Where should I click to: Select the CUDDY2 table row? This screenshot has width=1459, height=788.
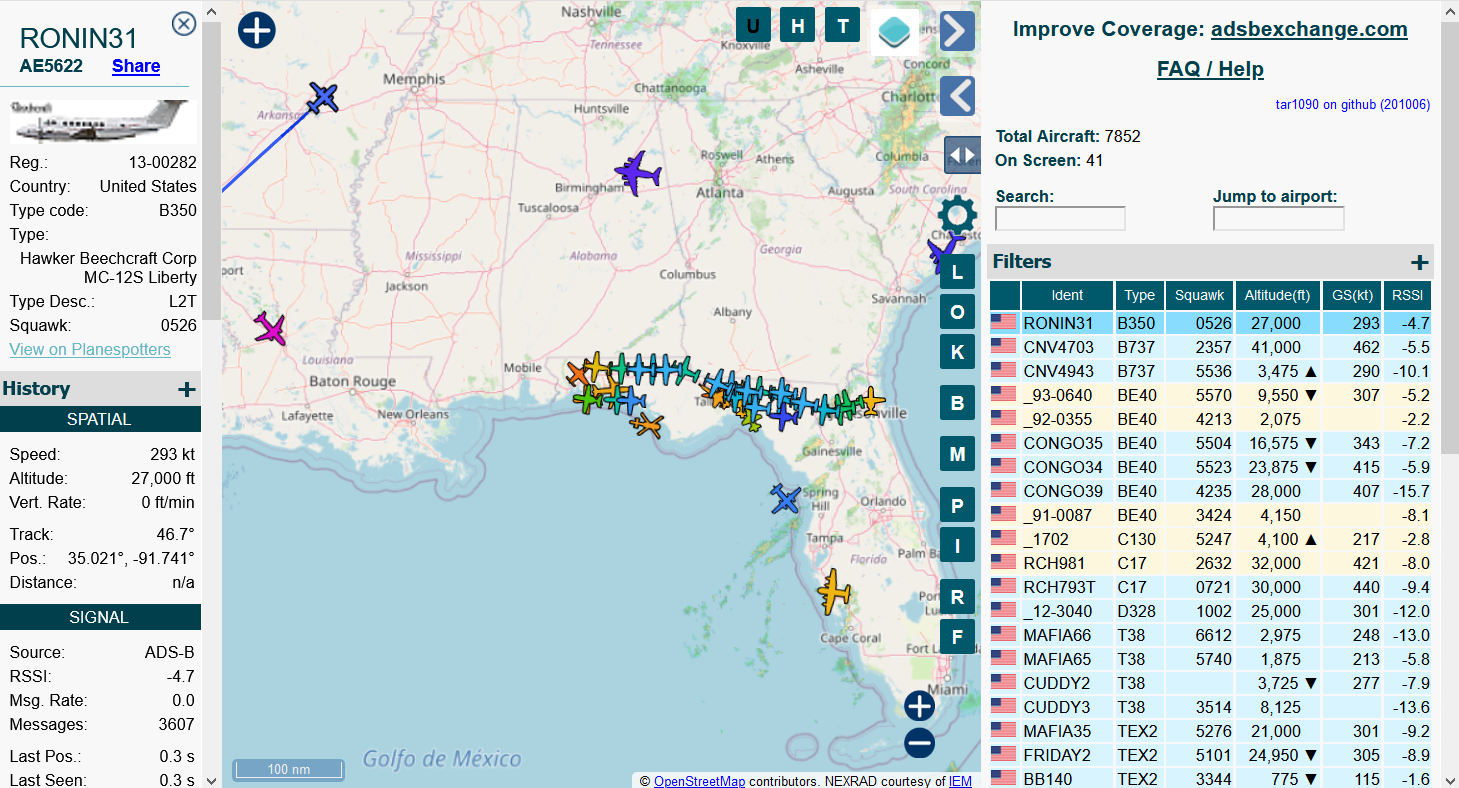point(1210,683)
